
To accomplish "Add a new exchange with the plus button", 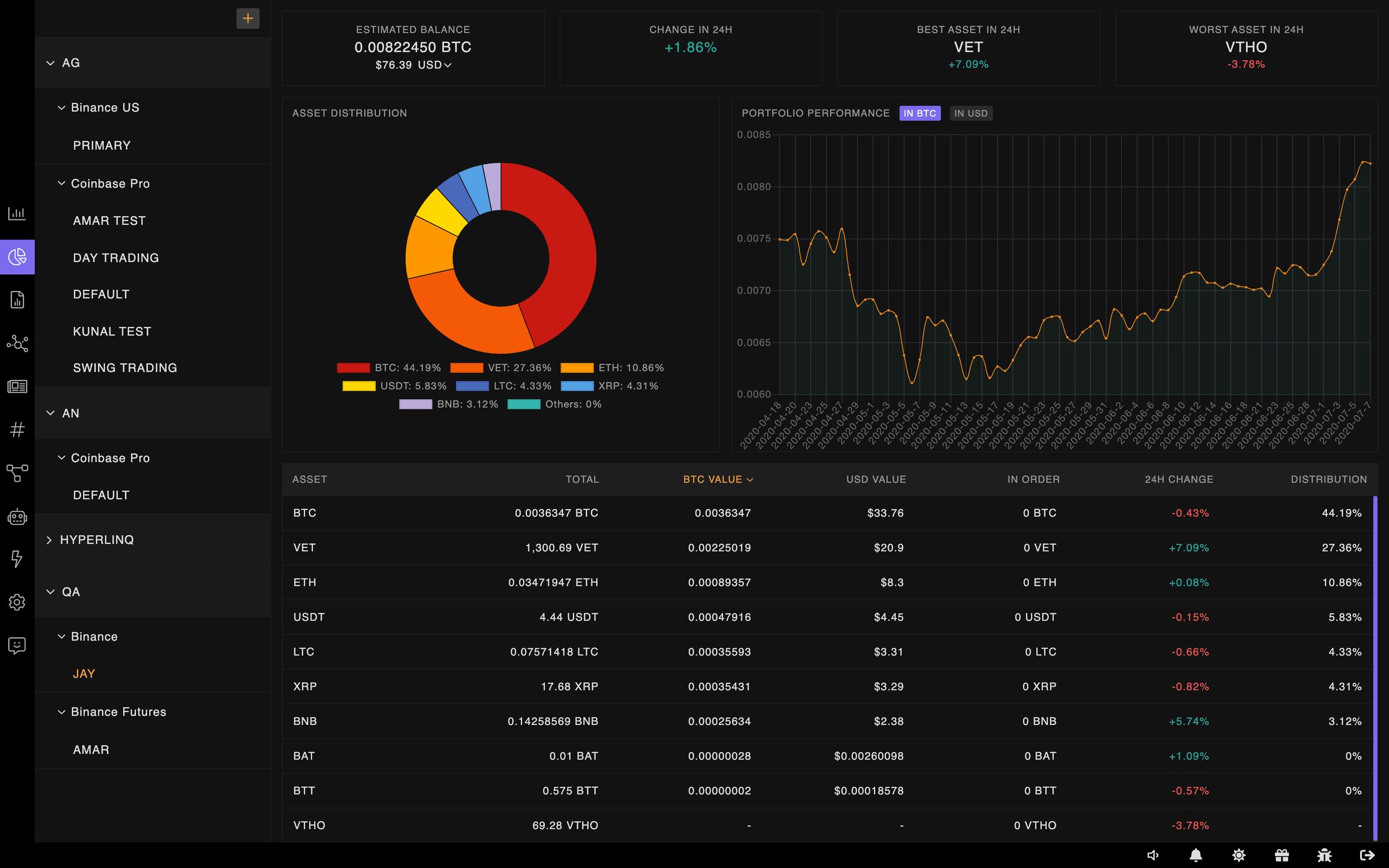I will coord(248,18).
